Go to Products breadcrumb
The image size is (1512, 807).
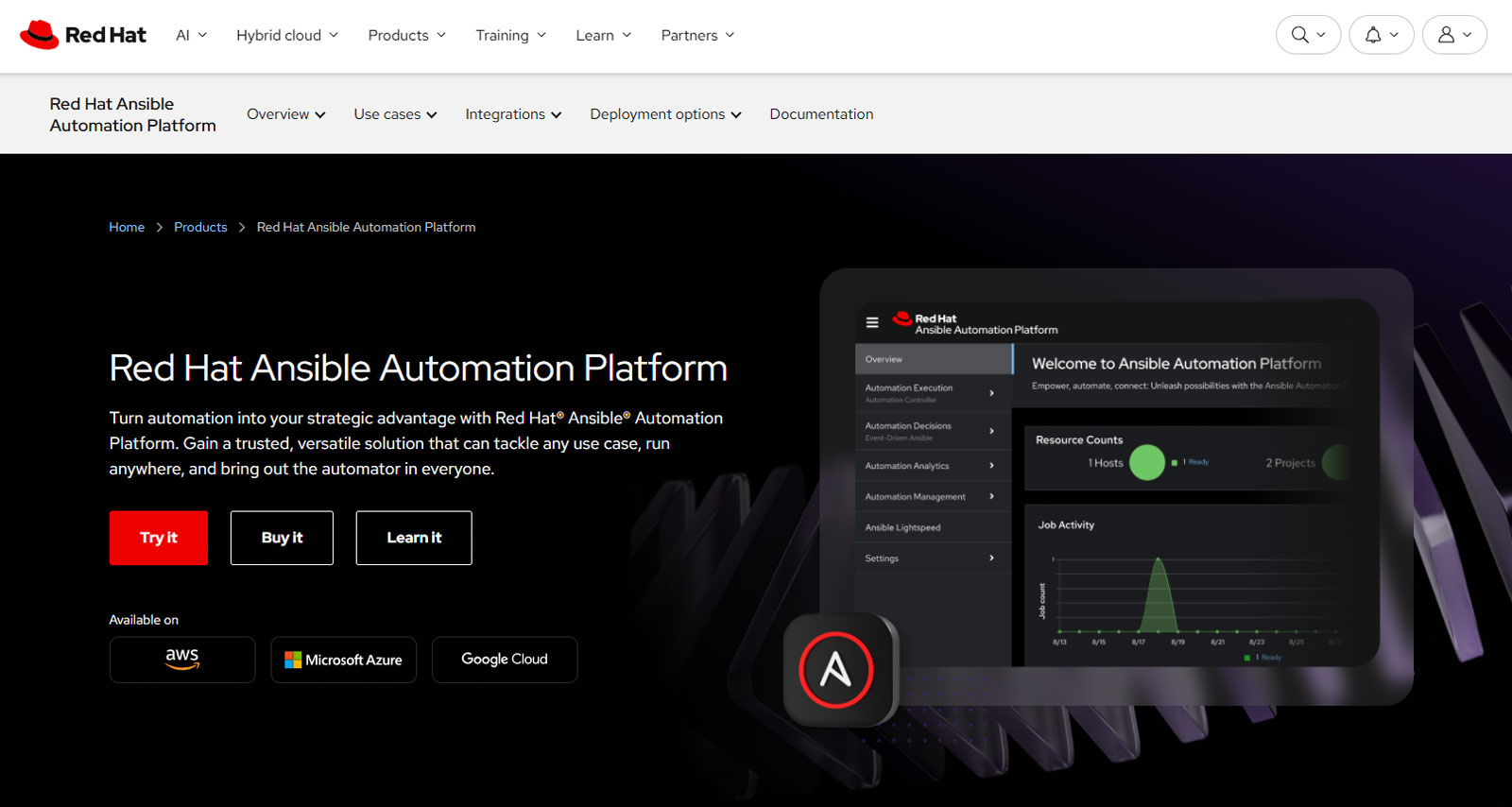[200, 227]
